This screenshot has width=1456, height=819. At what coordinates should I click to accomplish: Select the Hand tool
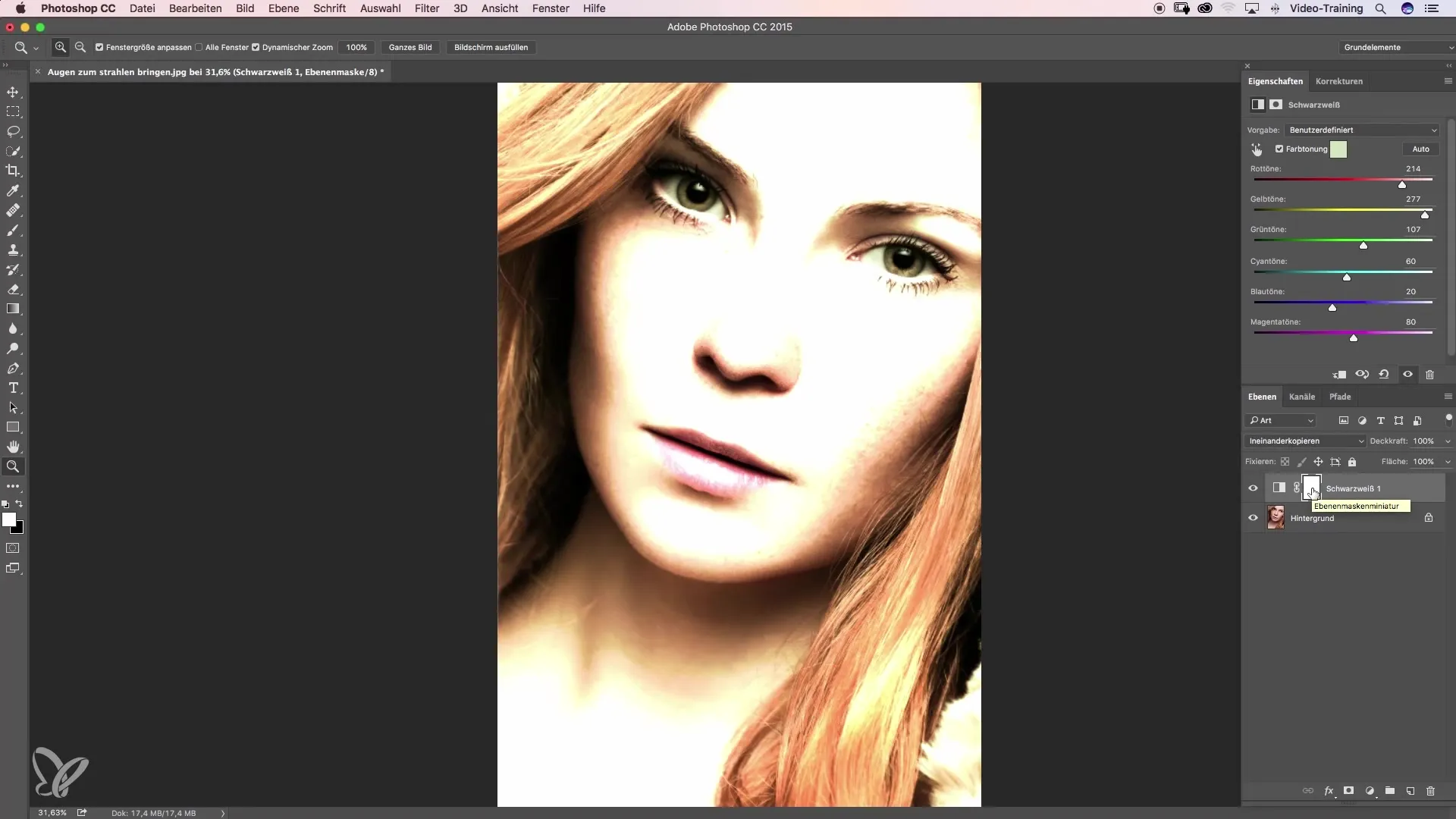pos(13,447)
